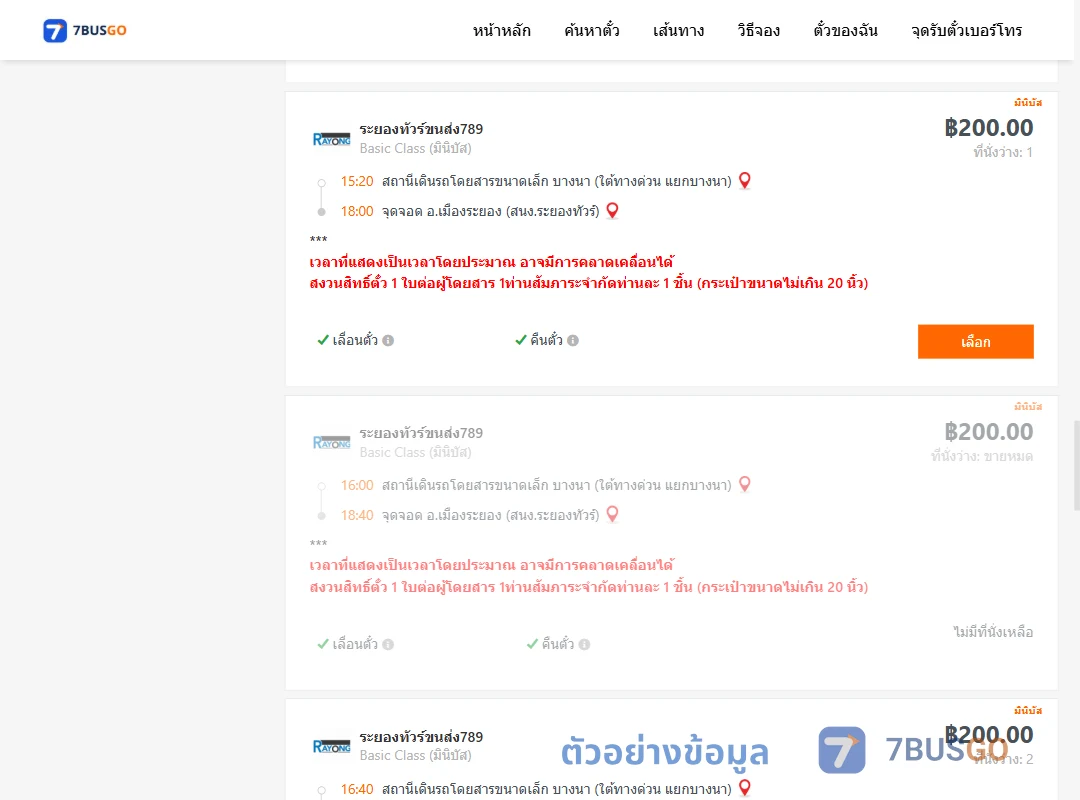Click the page vertical scrollbar thumb

[1077, 465]
